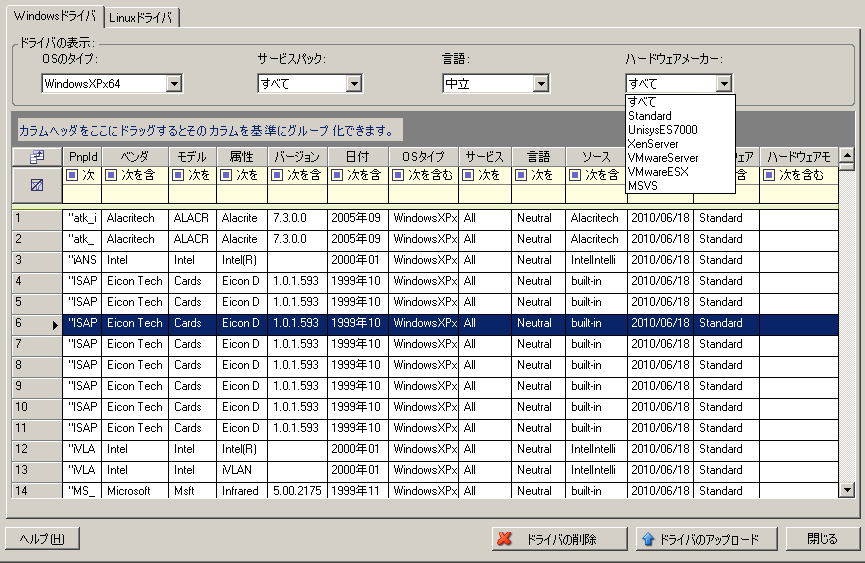Click the clear filter icon in filter row
Screen dimensions: 865x563
pyautogui.click(x=37, y=185)
